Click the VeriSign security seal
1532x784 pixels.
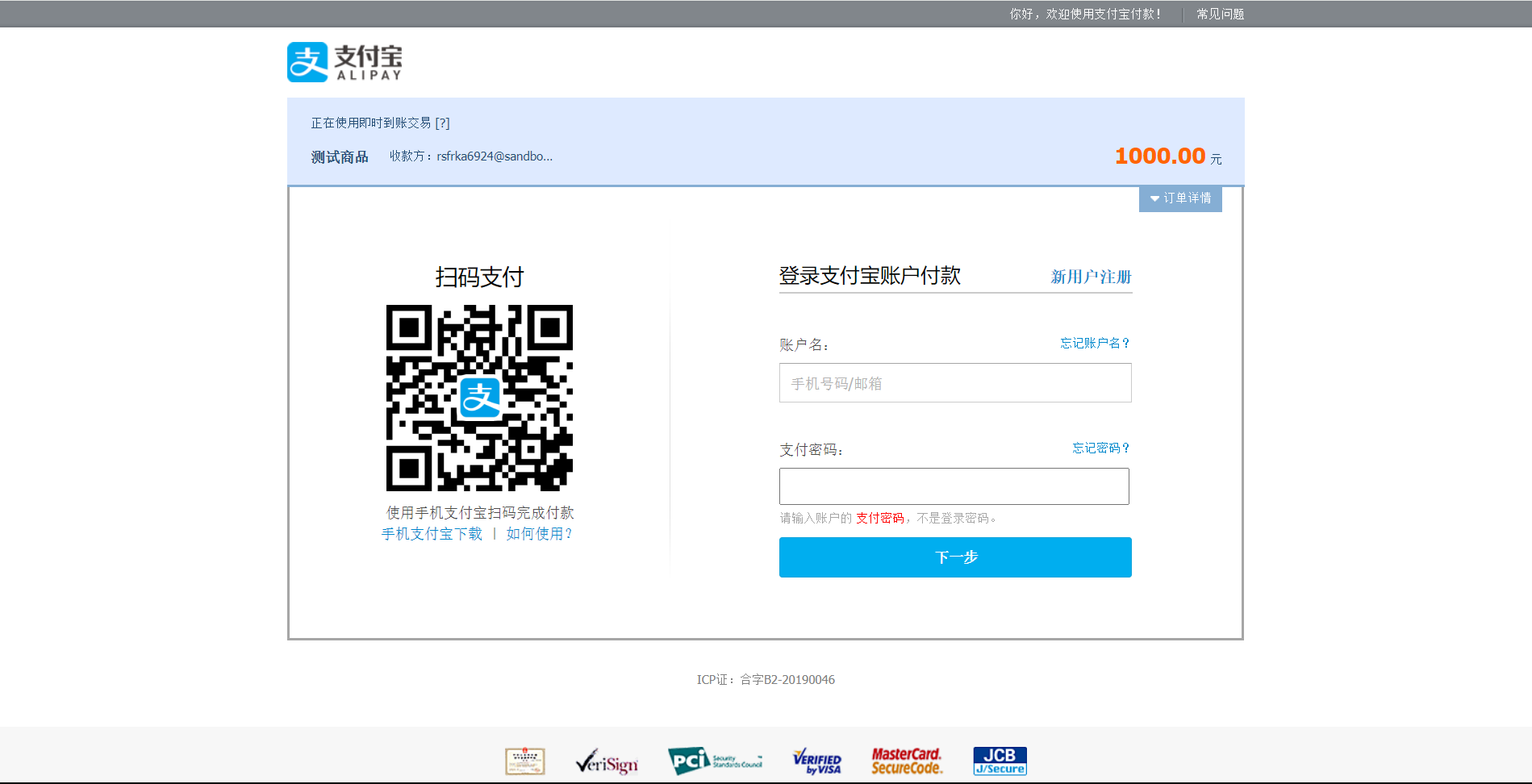click(606, 761)
